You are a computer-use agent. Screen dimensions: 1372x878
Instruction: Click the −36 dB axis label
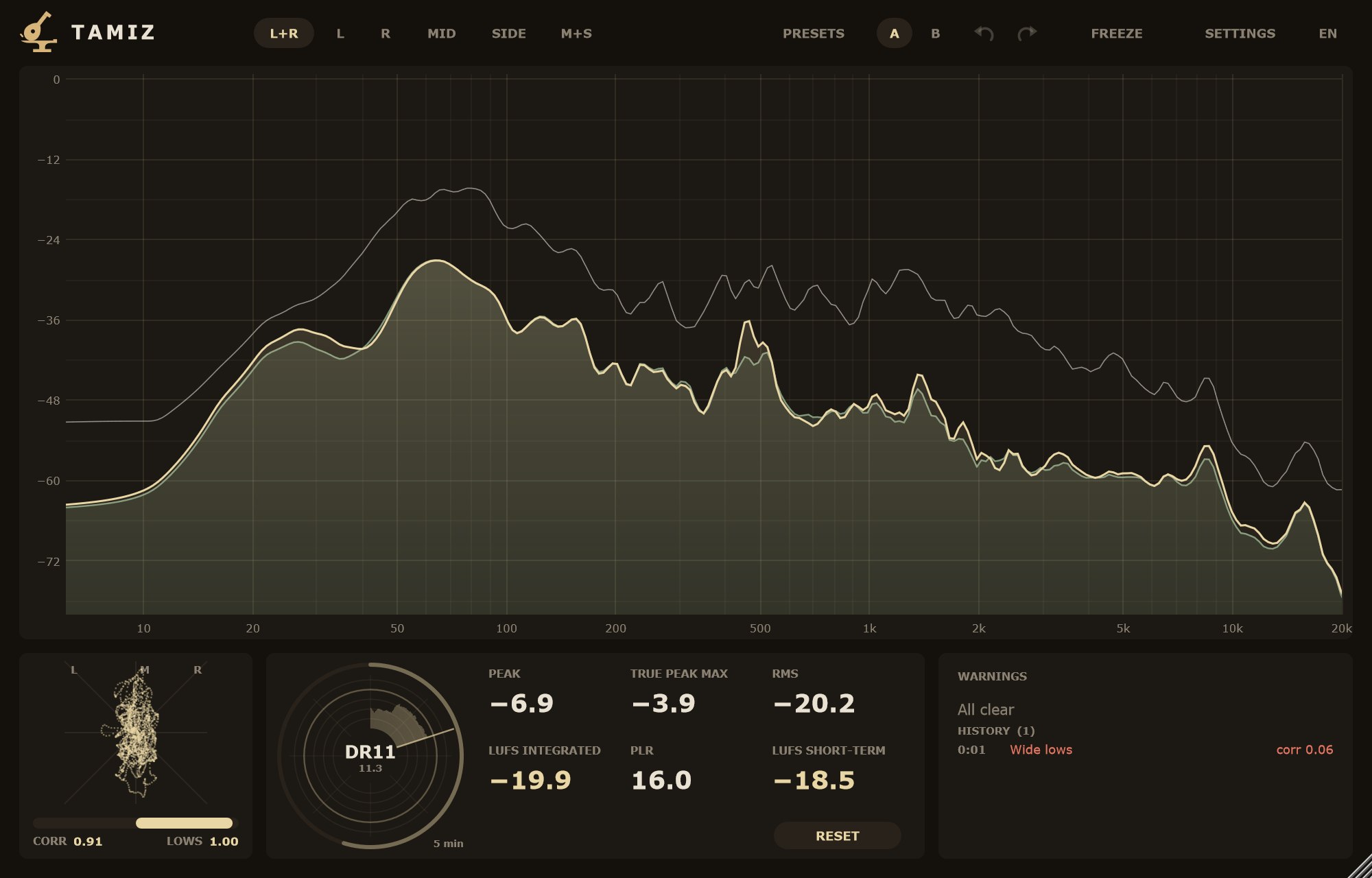[48, 320]
